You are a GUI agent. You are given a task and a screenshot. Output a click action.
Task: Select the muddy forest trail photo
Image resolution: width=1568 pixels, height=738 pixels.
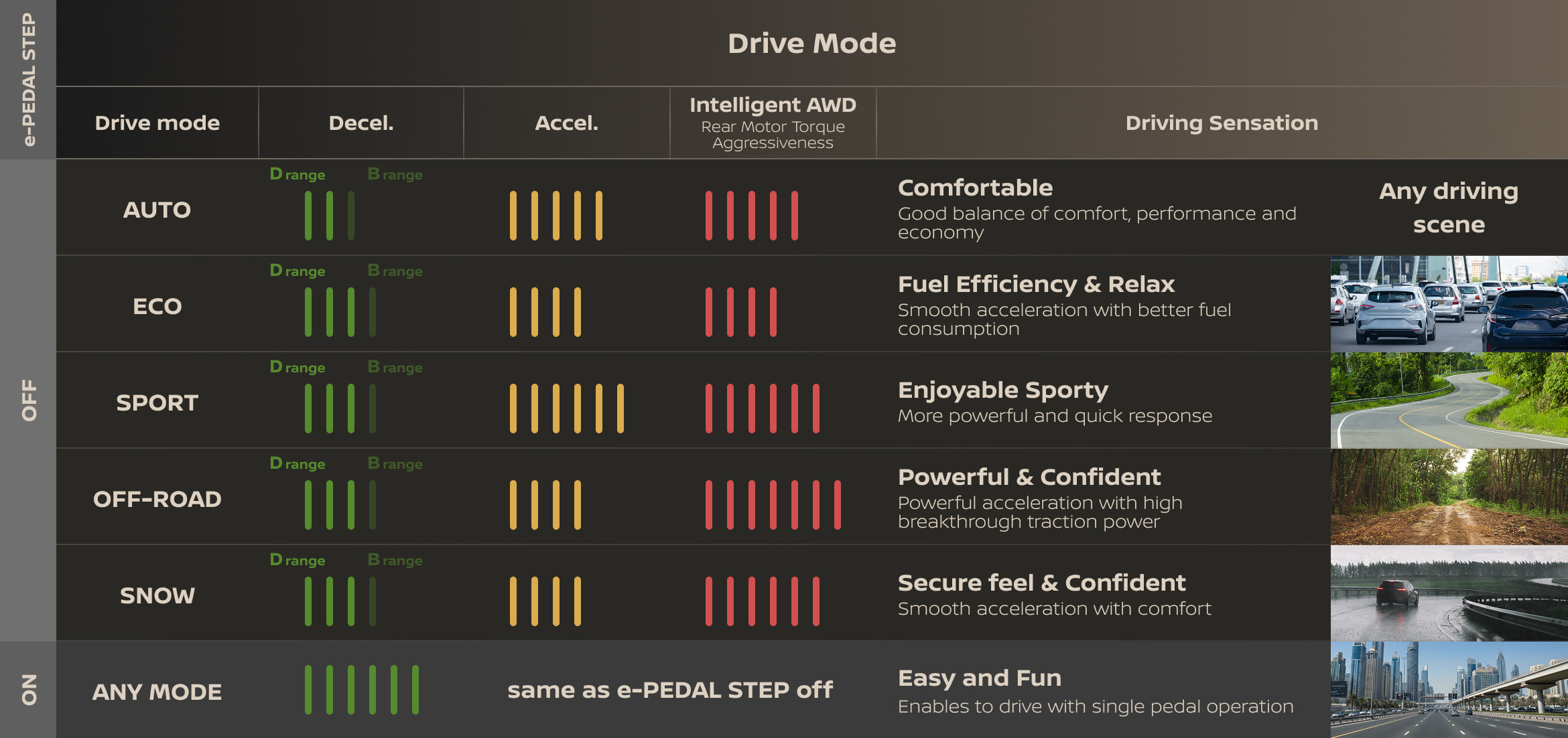coord(1449,496)
